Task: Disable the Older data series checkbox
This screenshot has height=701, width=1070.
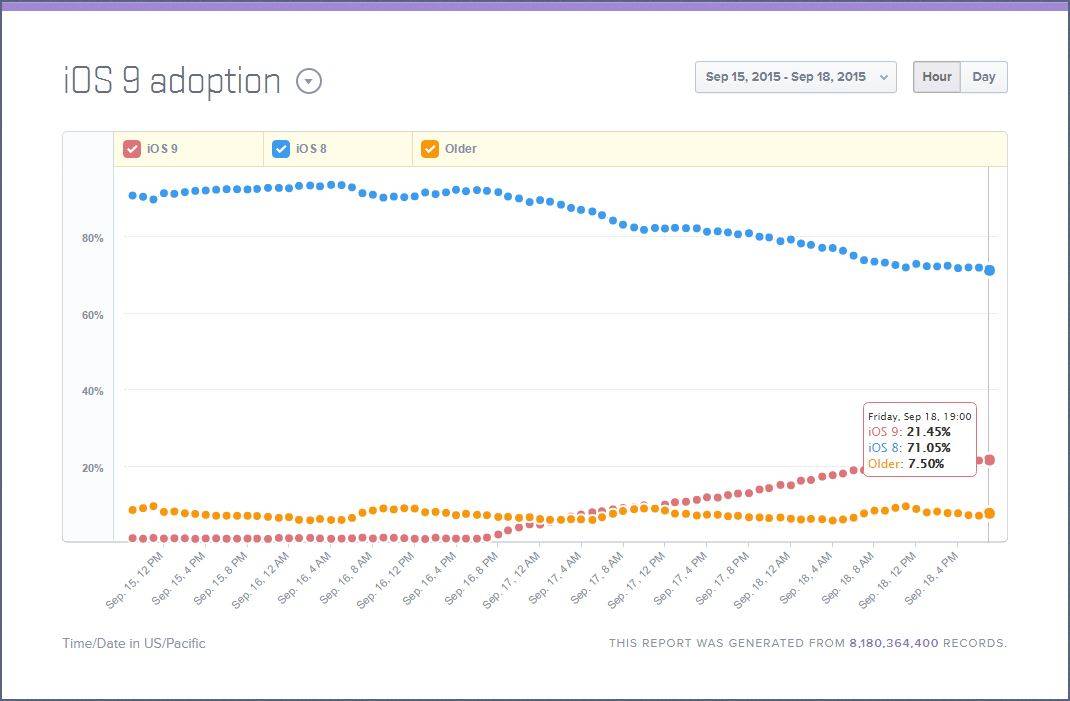Action: [430, 148]
